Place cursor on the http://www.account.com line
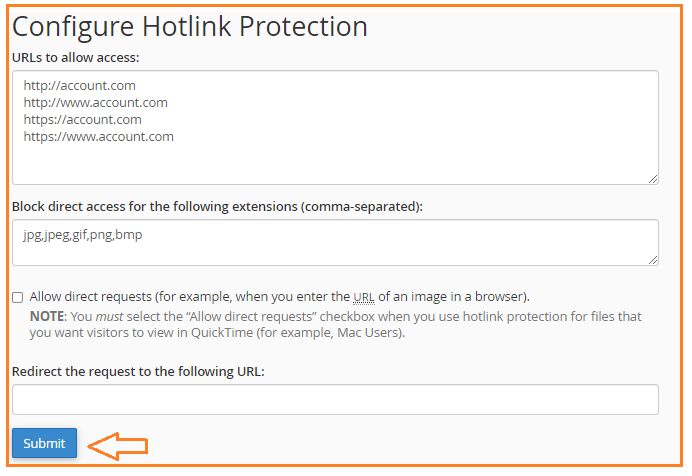This screenshot has width=692, height=476. (95, 102)
